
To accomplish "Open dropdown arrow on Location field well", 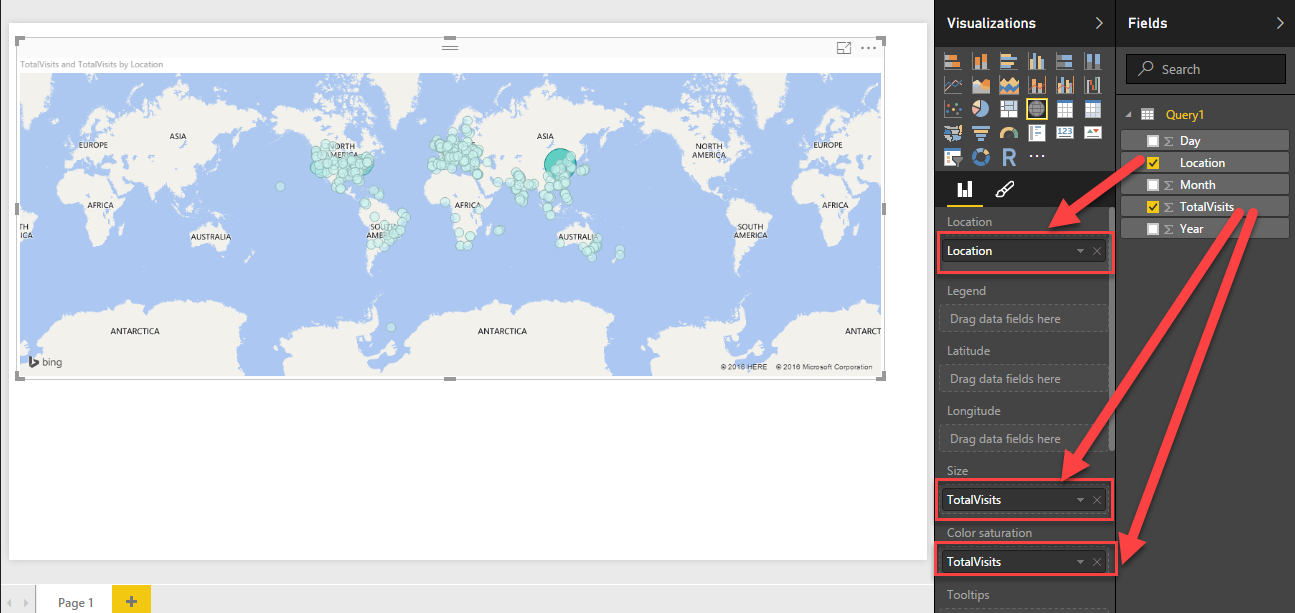I will tap(1080, 251).
